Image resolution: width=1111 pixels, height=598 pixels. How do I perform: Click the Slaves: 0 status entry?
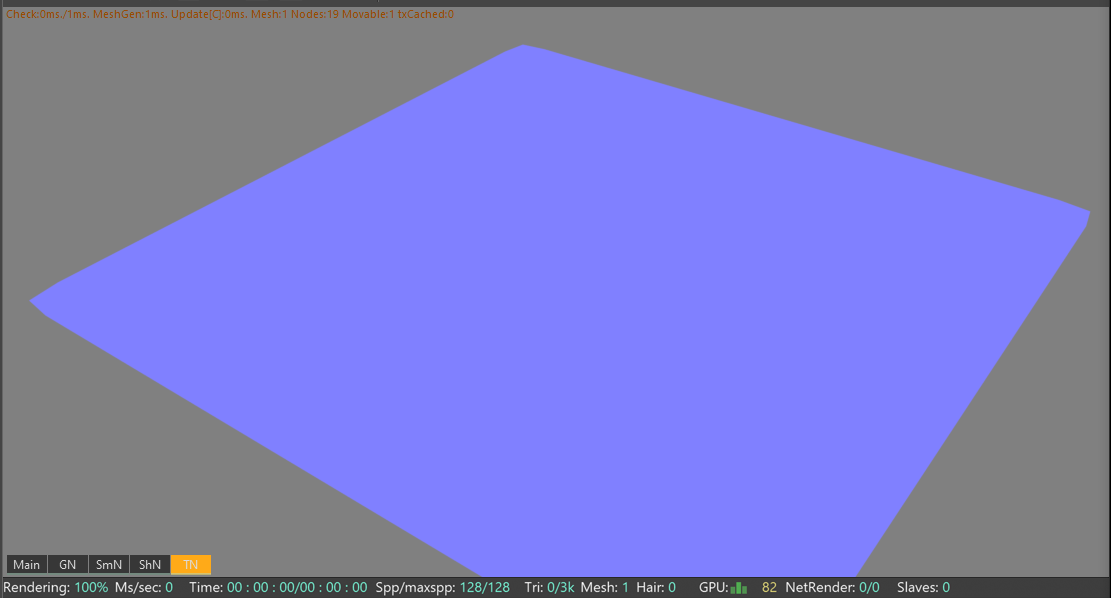click(x=923, y=587)
